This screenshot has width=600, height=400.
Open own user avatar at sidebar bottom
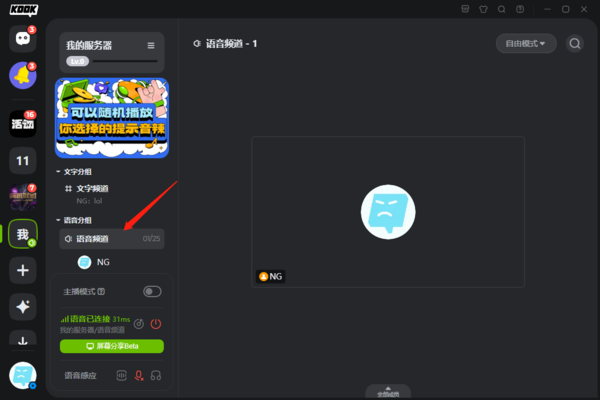23,376
